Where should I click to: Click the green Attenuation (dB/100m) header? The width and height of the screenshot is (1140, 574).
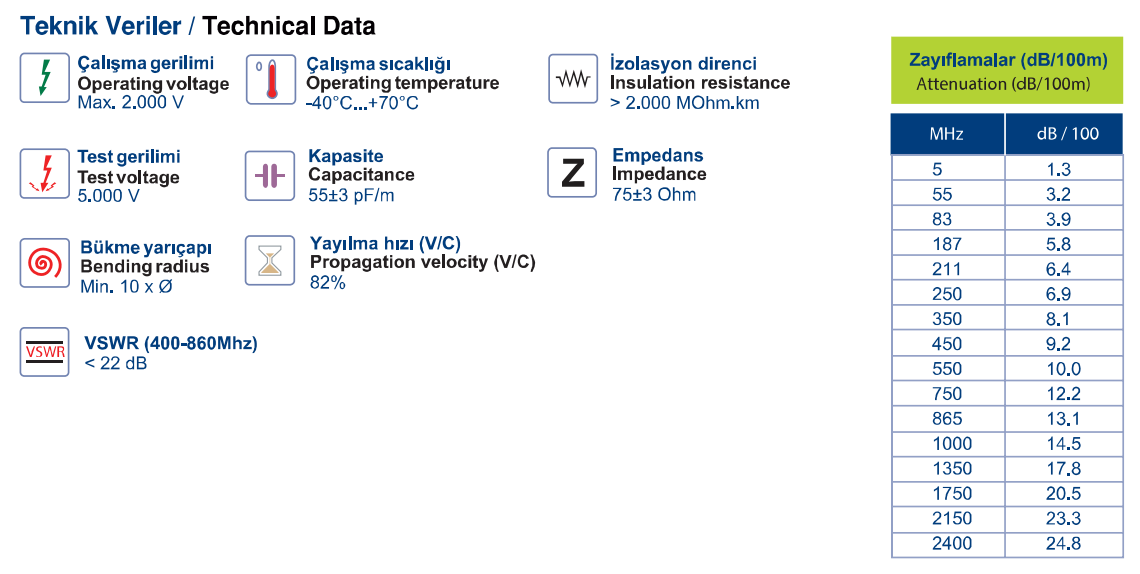(x=1007, y=70)
